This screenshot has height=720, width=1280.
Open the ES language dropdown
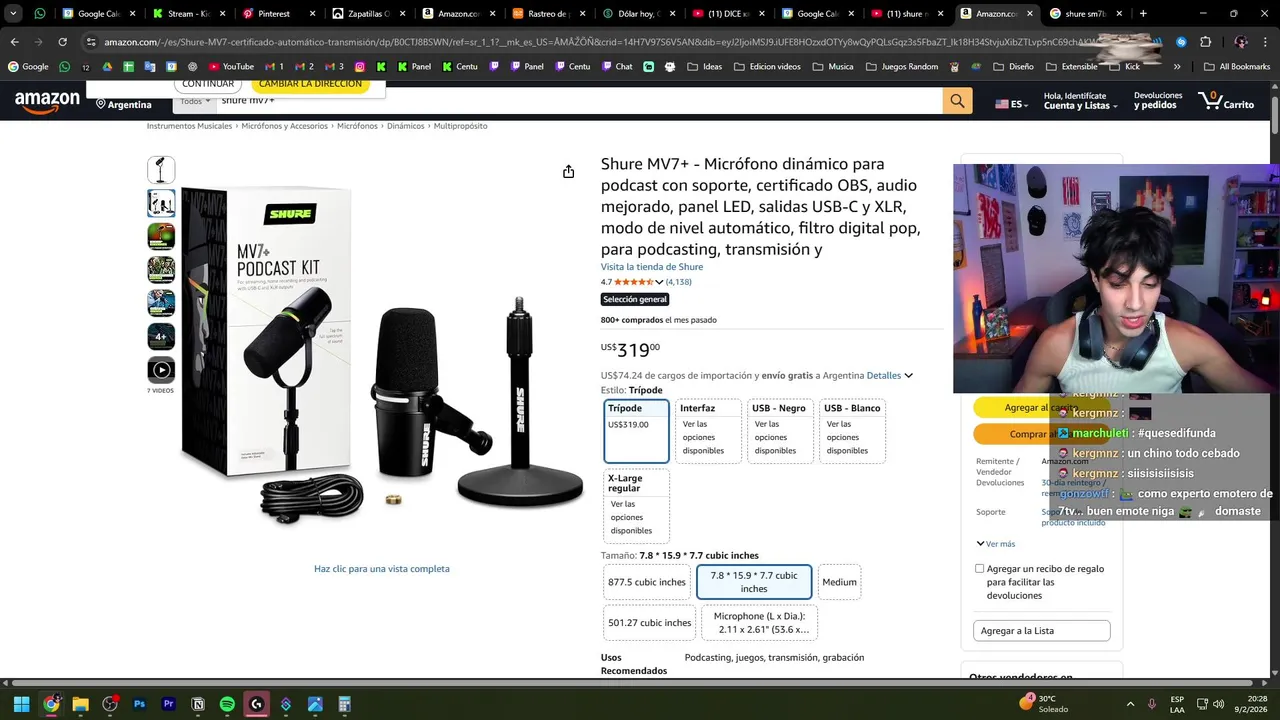pos(1011,104)
